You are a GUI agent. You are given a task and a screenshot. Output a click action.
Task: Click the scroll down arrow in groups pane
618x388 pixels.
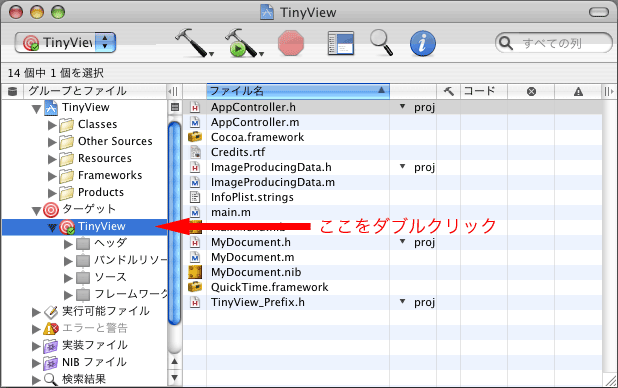[x=175, y=378]
